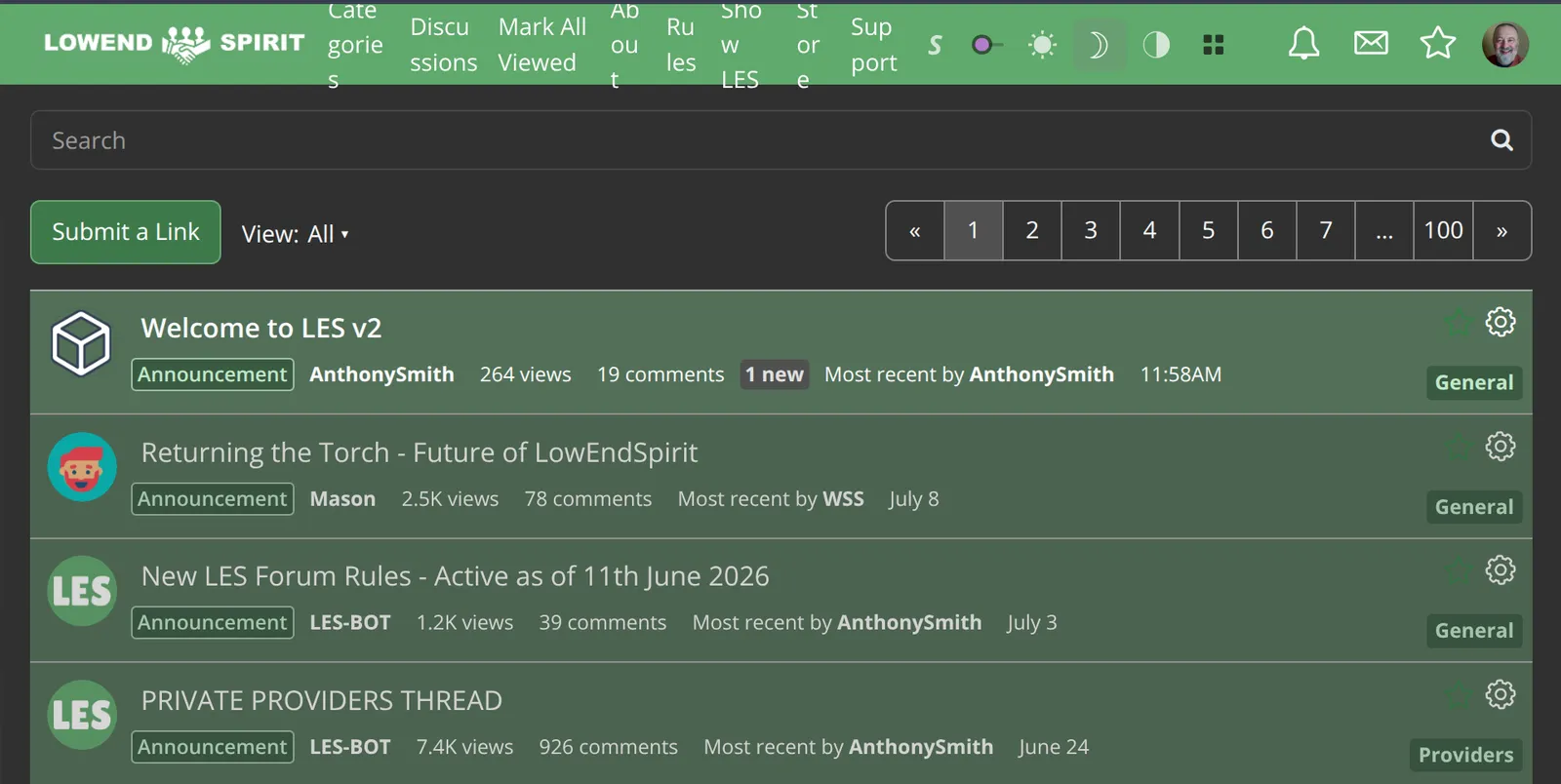This screenshot has height=784, width=1561.
Task: Bookmark the Returning the Torch thread
Action: [x=1458, y=448]
